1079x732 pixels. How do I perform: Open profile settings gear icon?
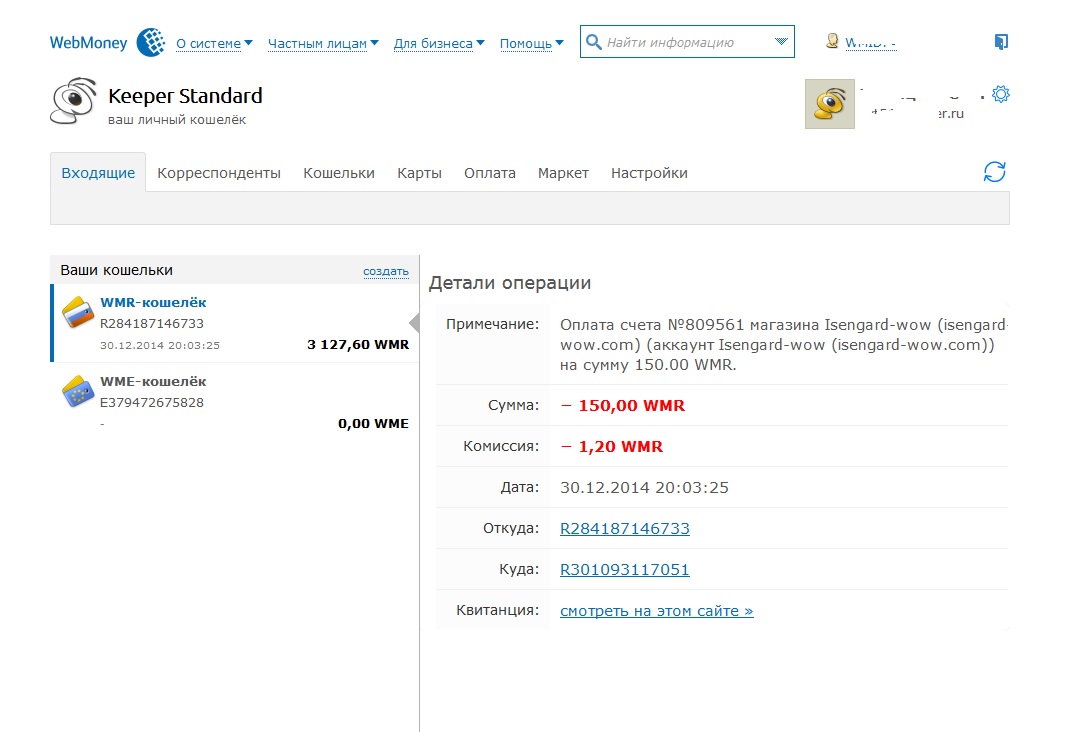[1001, 94]
